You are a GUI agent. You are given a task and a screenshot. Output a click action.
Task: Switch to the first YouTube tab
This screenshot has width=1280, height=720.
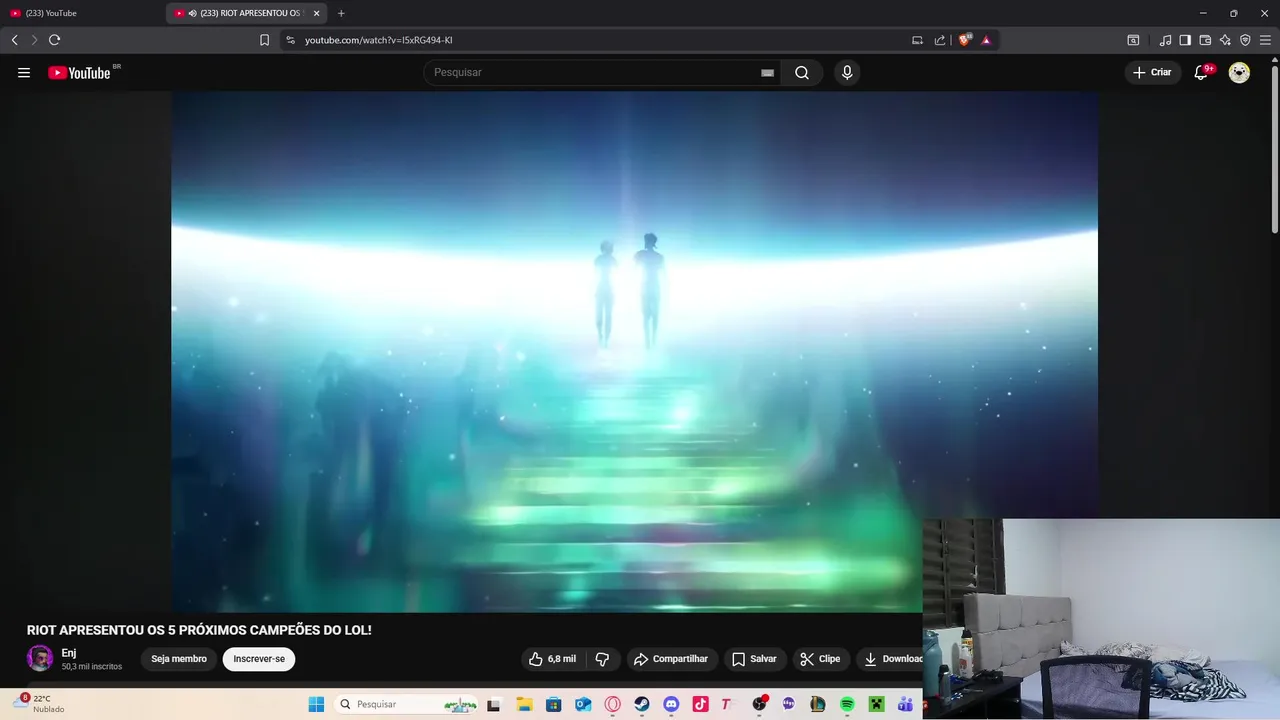[x=82, y=13]
